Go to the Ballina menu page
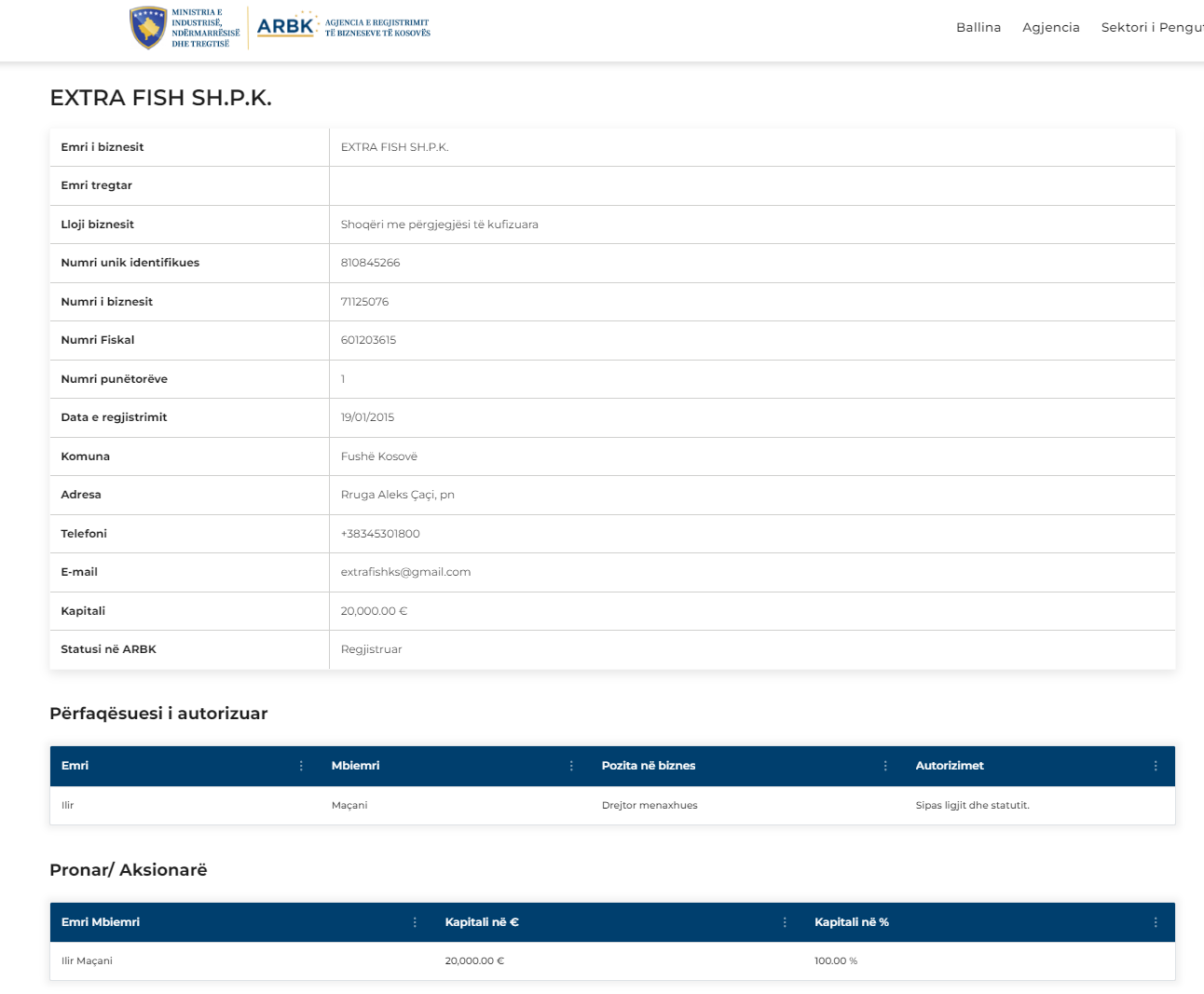Image resolution: width=1204 pixels, height=994 pixels. pyautogui.click(x=978, y=27)
